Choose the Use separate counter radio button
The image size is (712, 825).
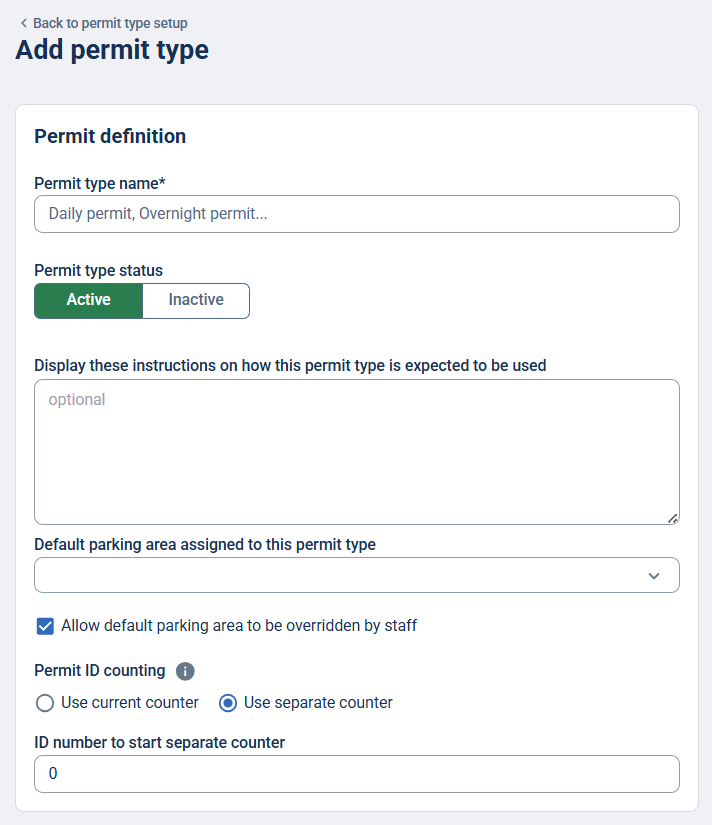228,703
